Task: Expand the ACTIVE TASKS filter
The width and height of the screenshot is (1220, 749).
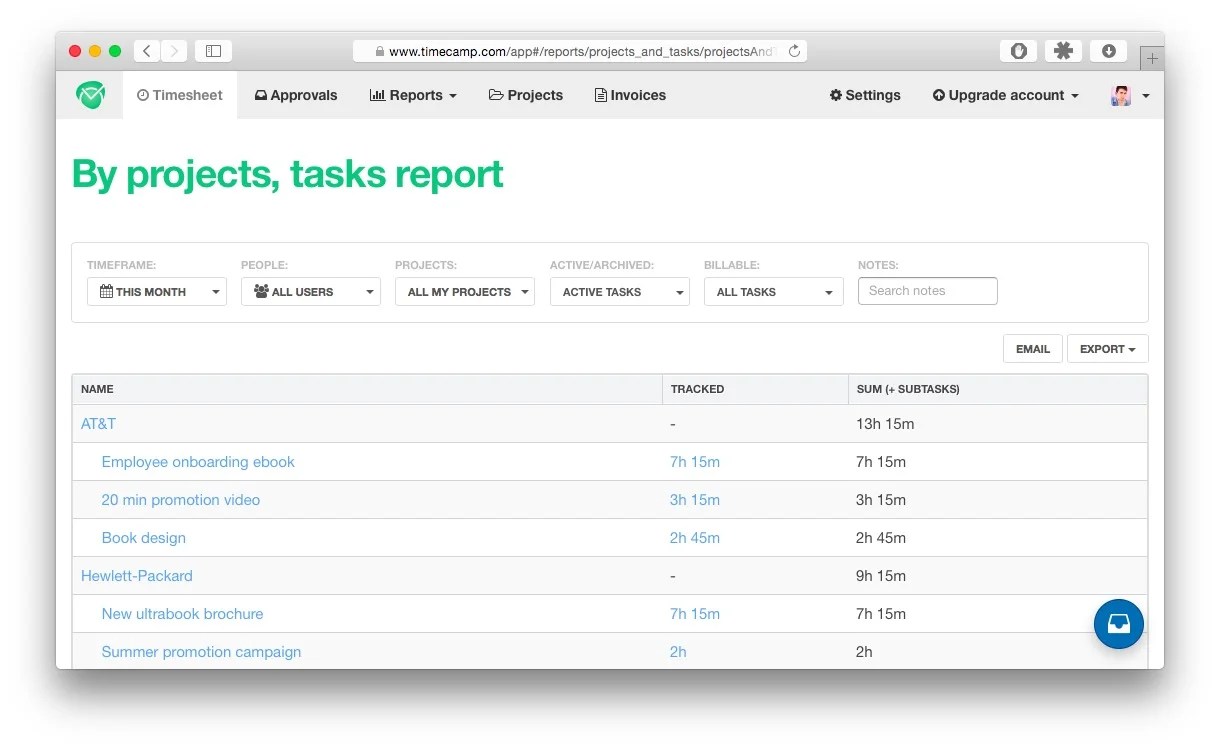Action: click(619, 291)
